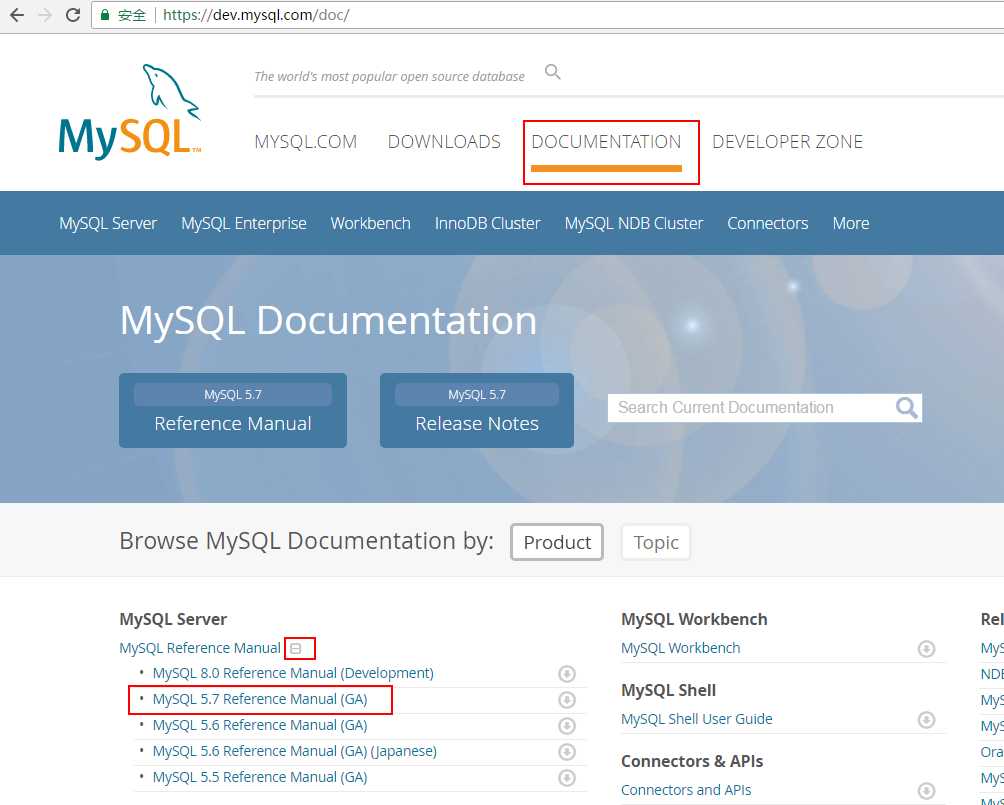
Task: Download 5.6 Japanese manual via arrow icon
Action: pos(567,752)
